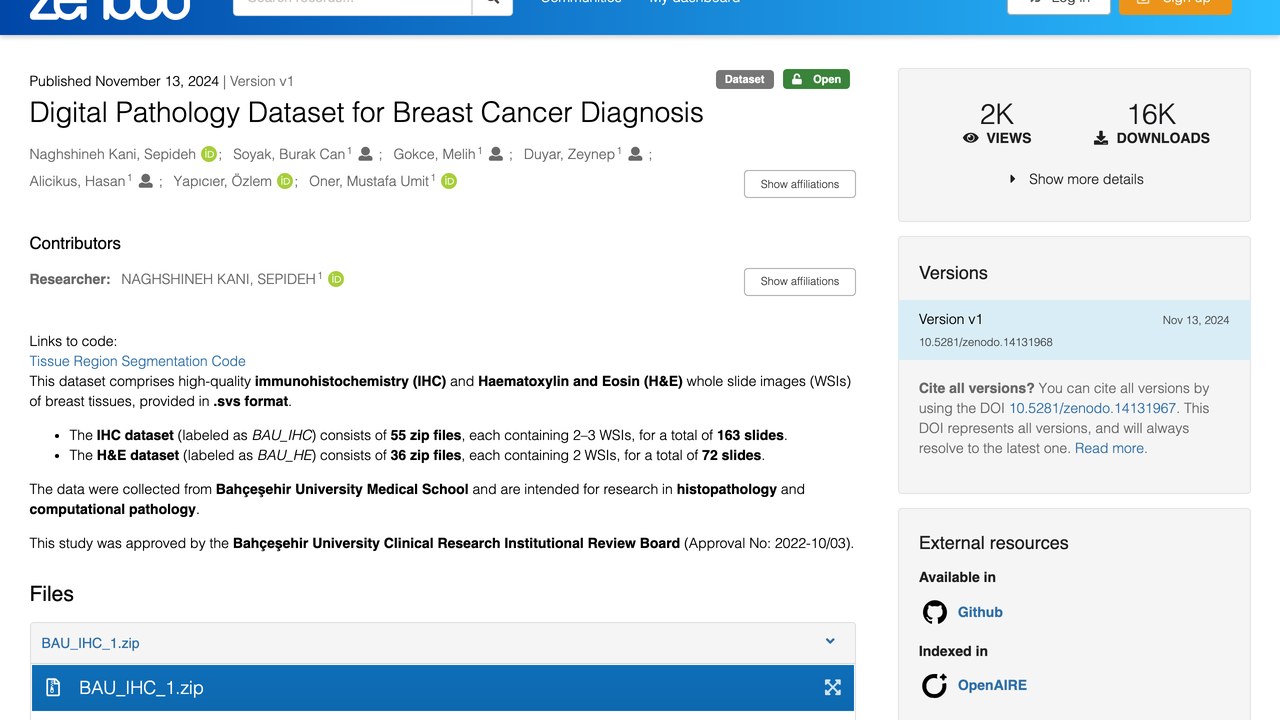Click the person icon beside Duyar, Zeynep
Screen dimensions: 1280x720
(635, 154)
